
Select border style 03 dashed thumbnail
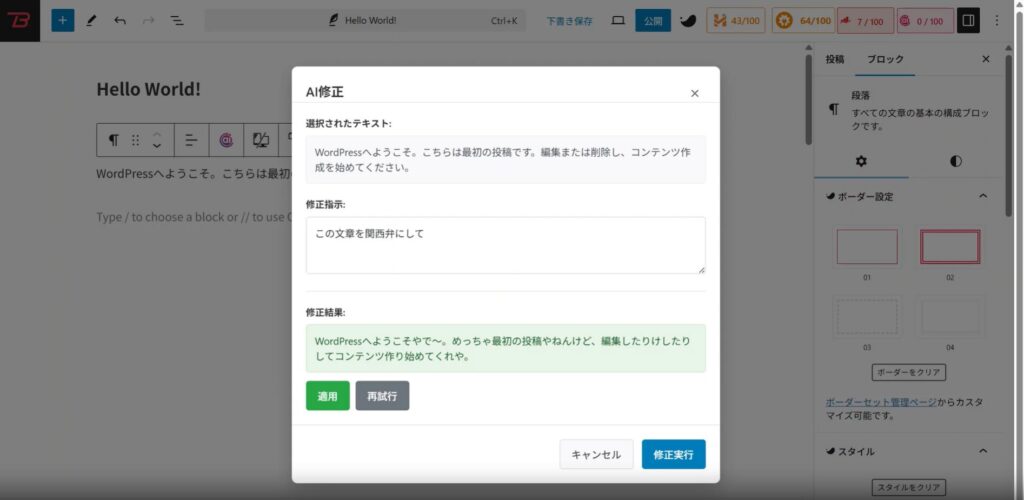pos(867,317)
